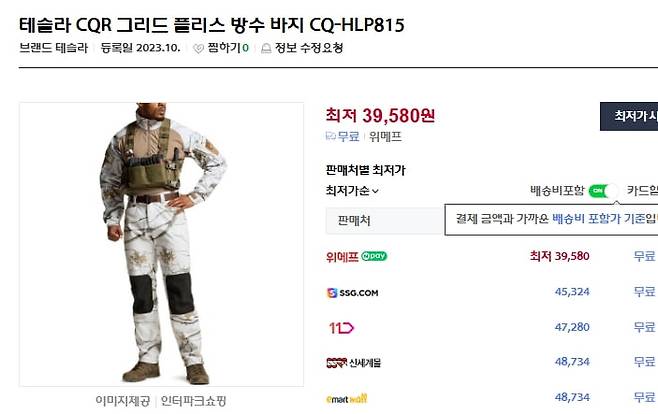The height and width of the screenshot is (414, 658).
Task: Click the bell icon for 정보 수정요청
Action: coord(266,49)
